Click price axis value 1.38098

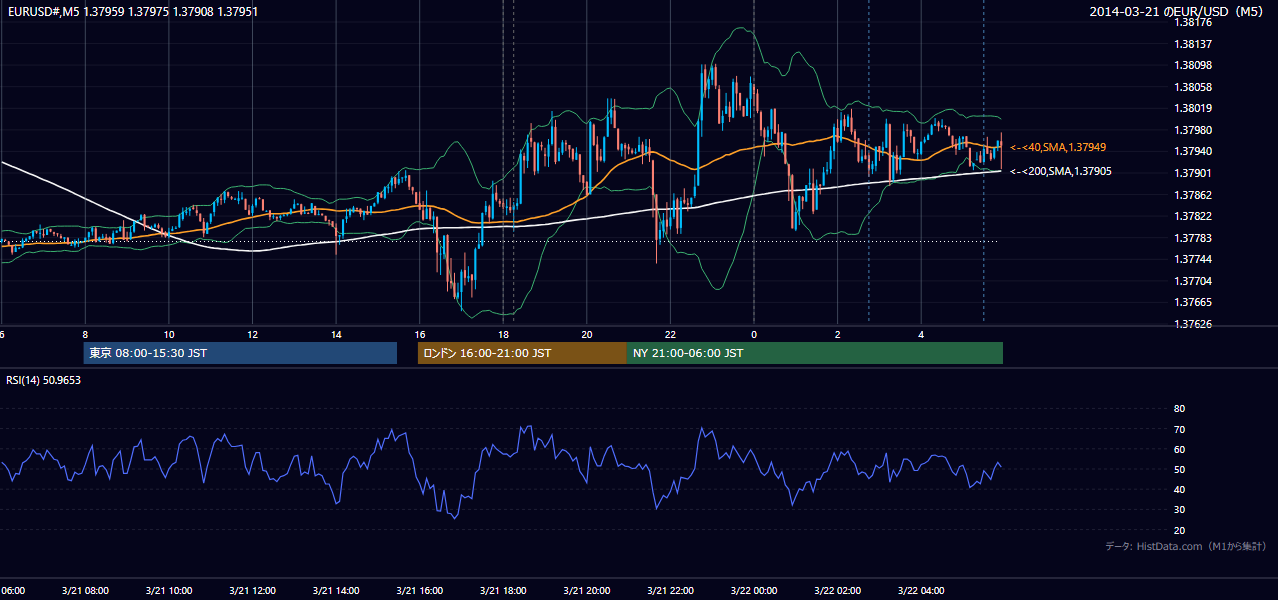[x=1192, y=65]
